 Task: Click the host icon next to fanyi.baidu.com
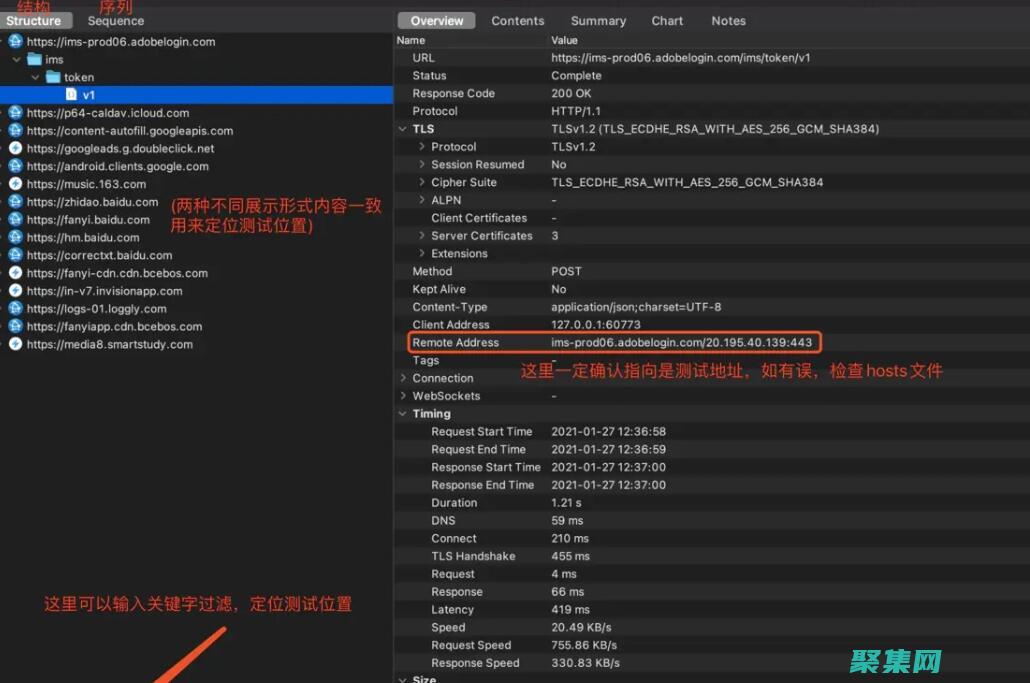tap(13, 219)
